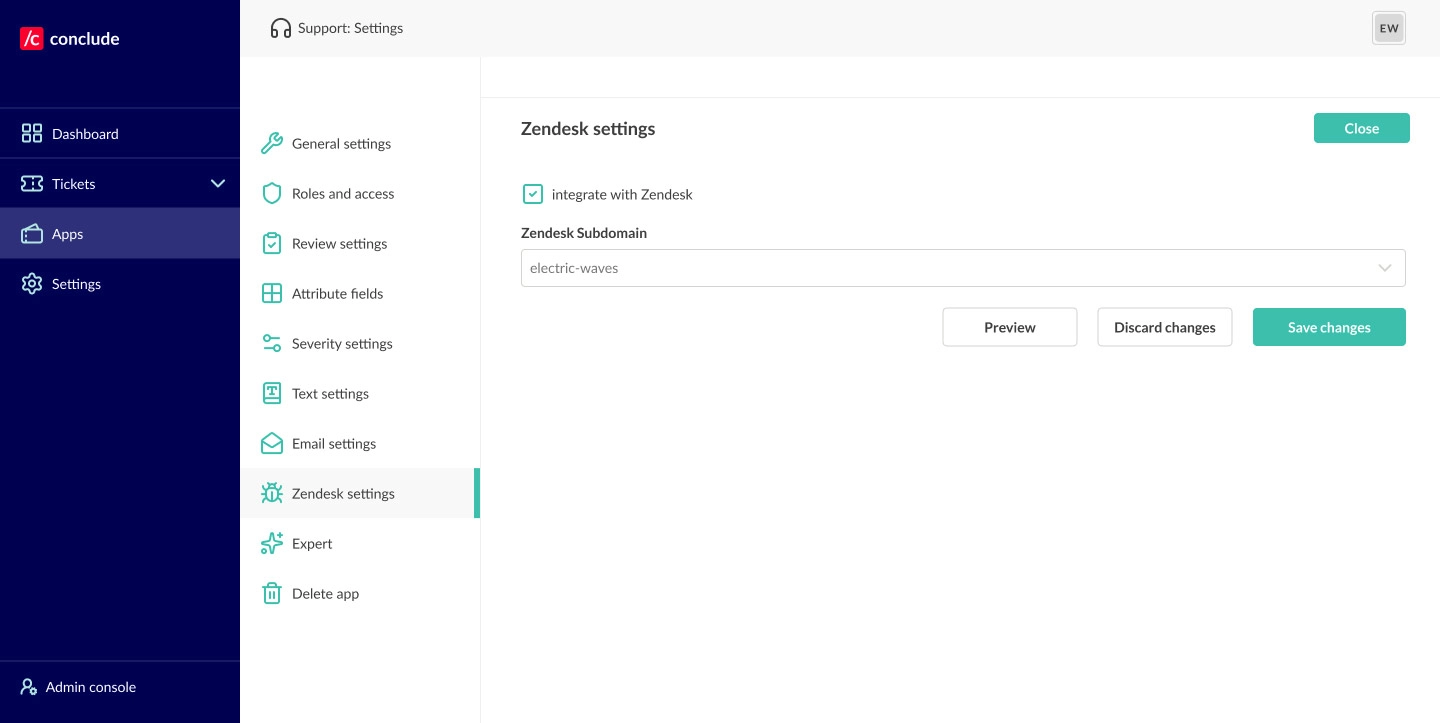
Task: Click the envelope icon for Email settings
Action: 271,443
